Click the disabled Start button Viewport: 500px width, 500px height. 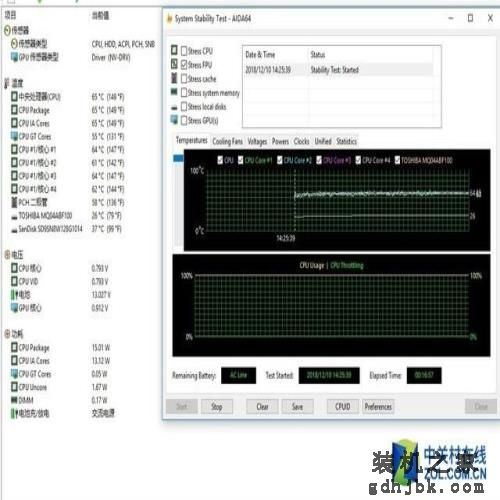182,407
